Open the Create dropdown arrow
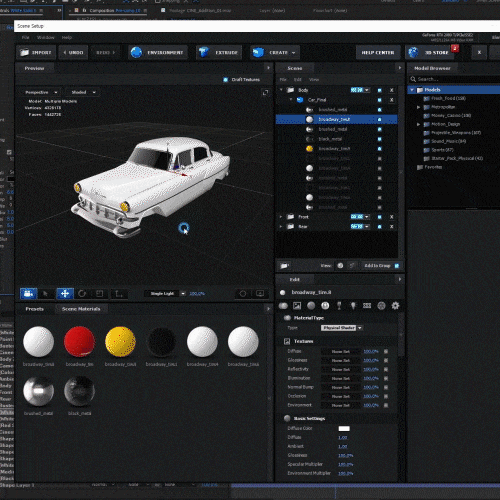Viewport: 500px width, 500px height. tap(293, 53)
